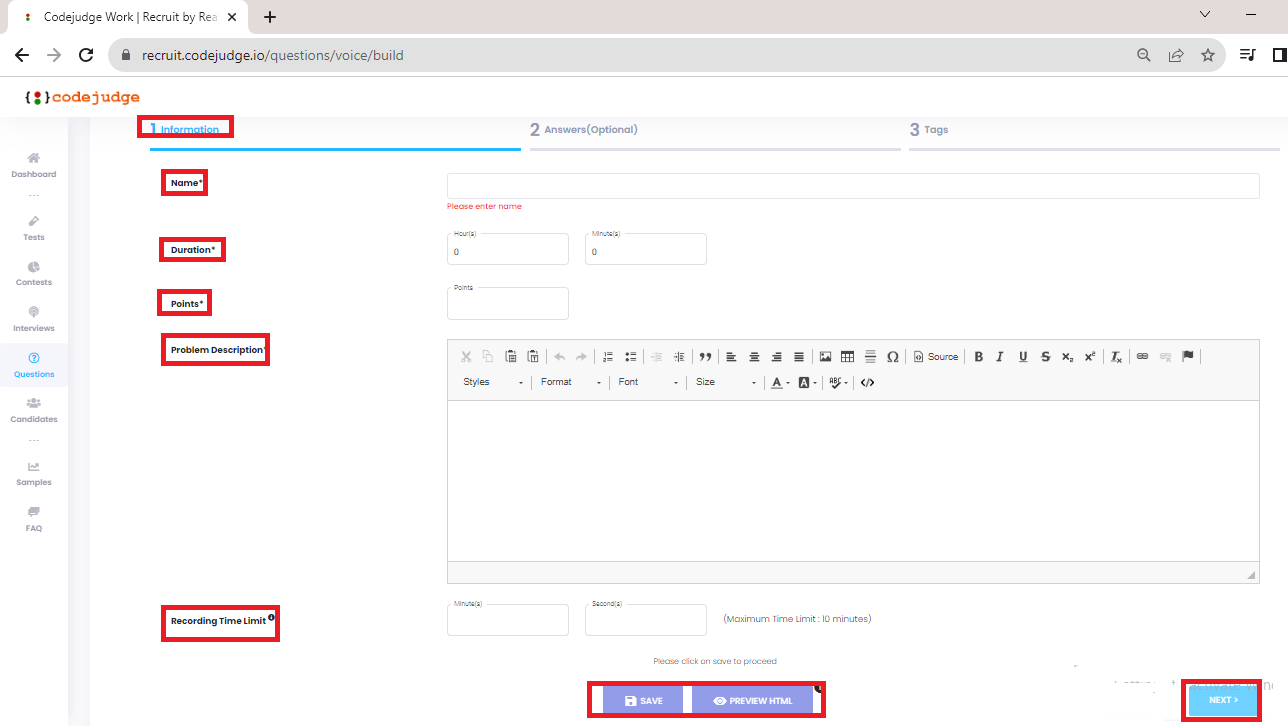
Task: Open the Format dropdown
Action: pyautogui.click(x=571, y=382)
